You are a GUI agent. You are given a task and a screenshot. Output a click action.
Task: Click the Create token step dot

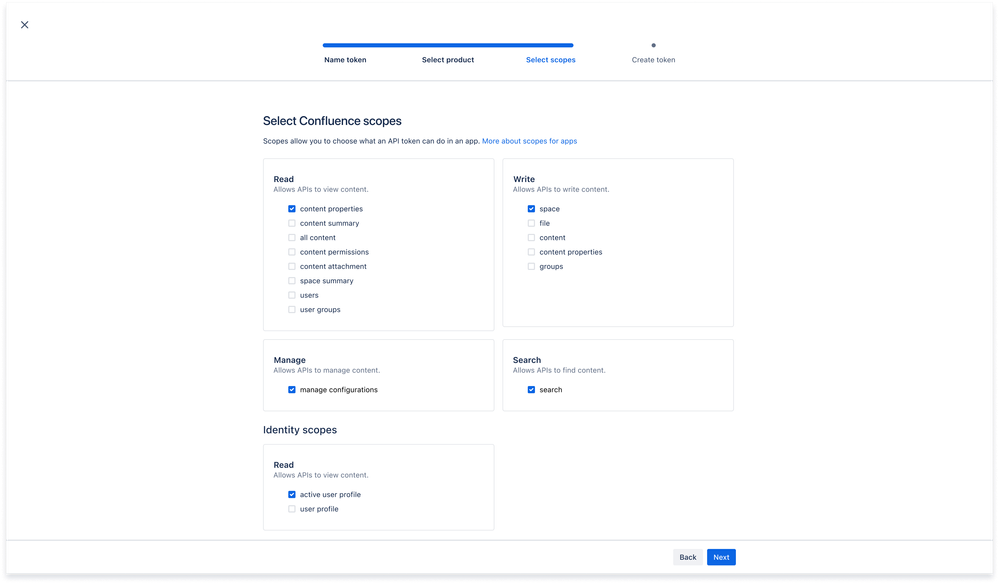click(x=654, y=45)
